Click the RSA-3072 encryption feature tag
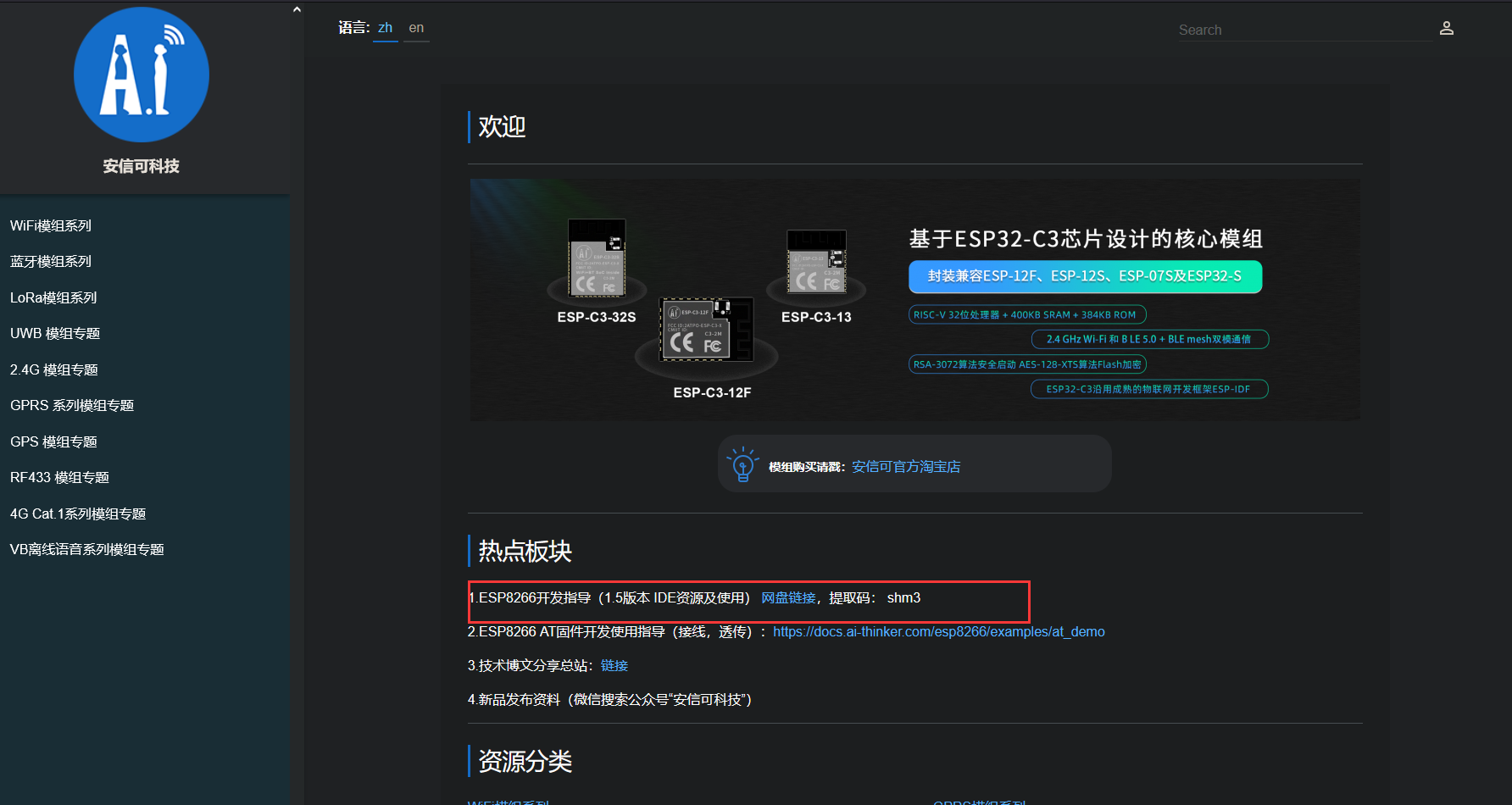The width and height of the screenshot is (1512, 805). [1027, 364]
